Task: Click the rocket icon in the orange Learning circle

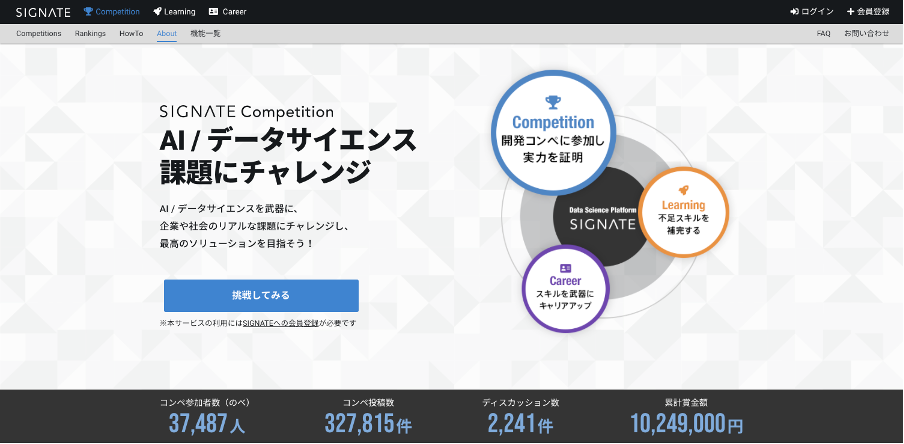Action: click(683, 189)
